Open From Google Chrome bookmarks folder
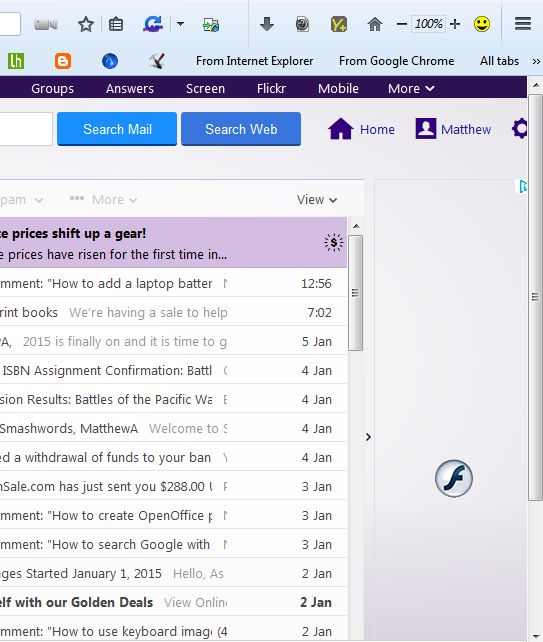Screen dimensions: 543x642 pyautogui.click(x=396, y=61)
